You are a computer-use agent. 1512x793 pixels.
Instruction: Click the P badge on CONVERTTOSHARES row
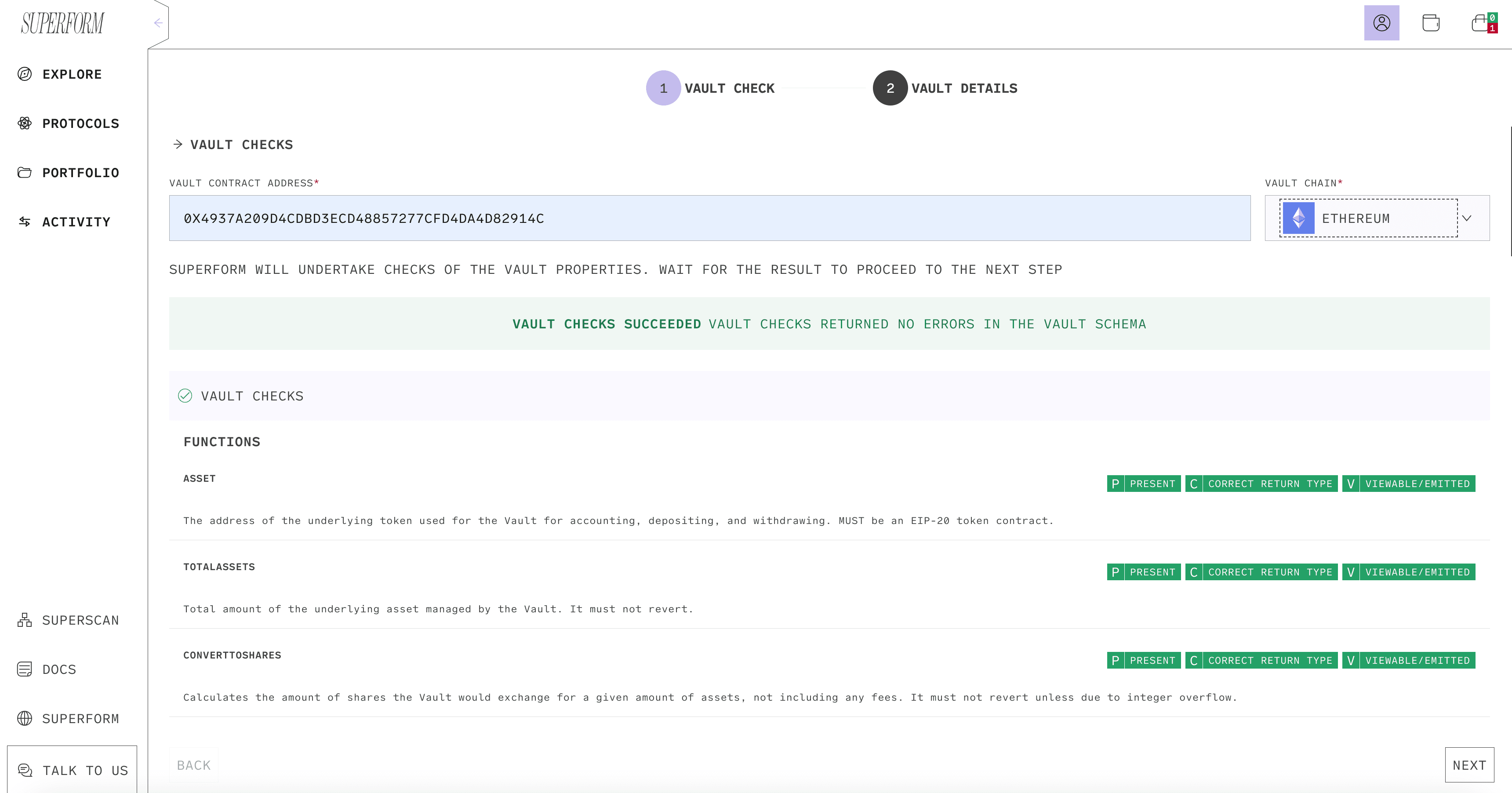(x=1115, y=660)
